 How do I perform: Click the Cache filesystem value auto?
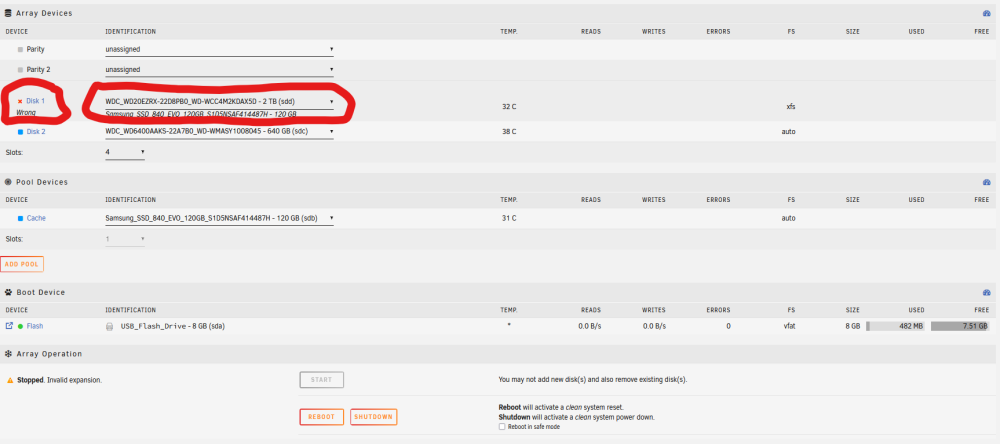pos(788,218)
